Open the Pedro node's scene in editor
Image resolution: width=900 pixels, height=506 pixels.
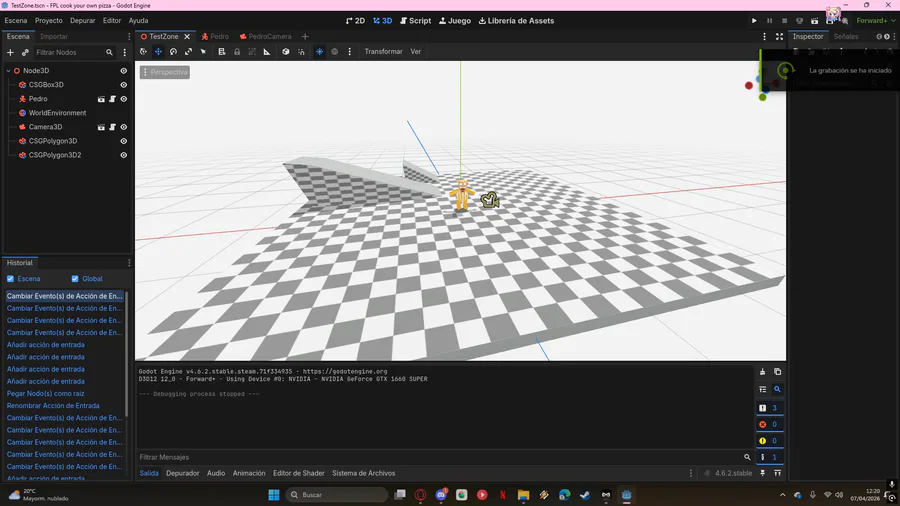coord(101,99)
